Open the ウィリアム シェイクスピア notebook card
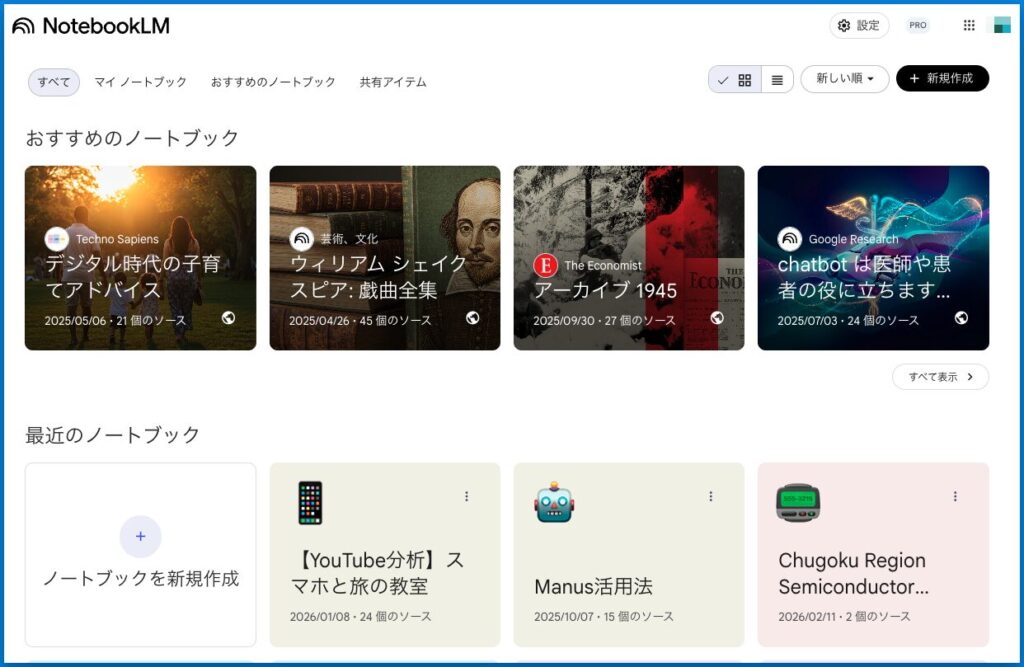The width and height of the screenshot is (1024, 667). [385, 258]
